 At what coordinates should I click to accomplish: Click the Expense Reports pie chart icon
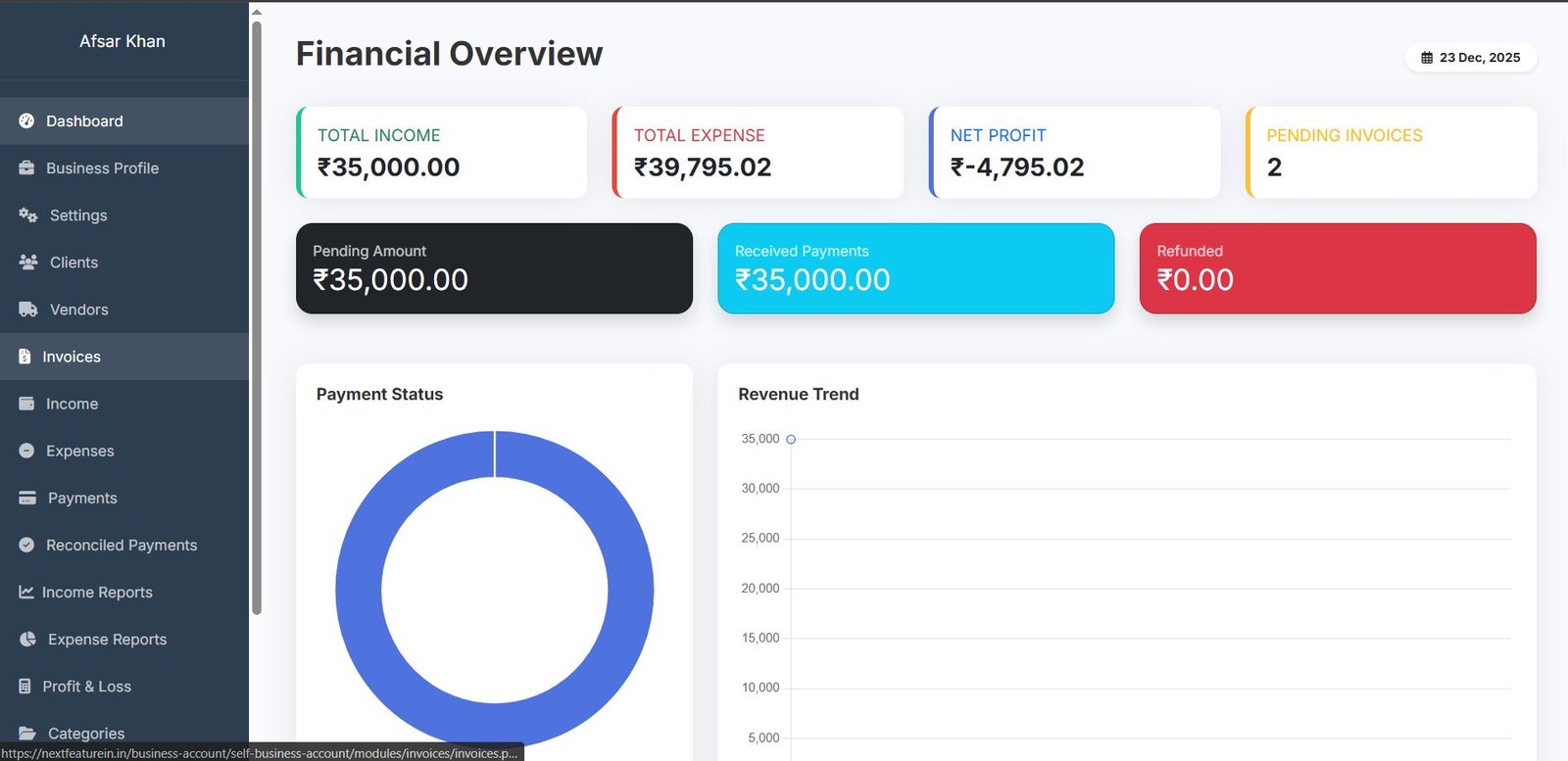point(27,639)
